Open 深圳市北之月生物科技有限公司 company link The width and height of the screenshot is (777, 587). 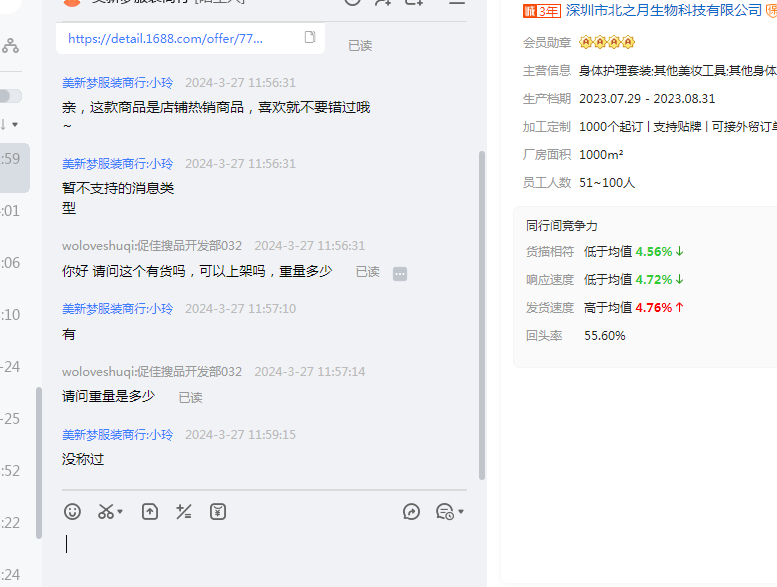coord(663,11)
